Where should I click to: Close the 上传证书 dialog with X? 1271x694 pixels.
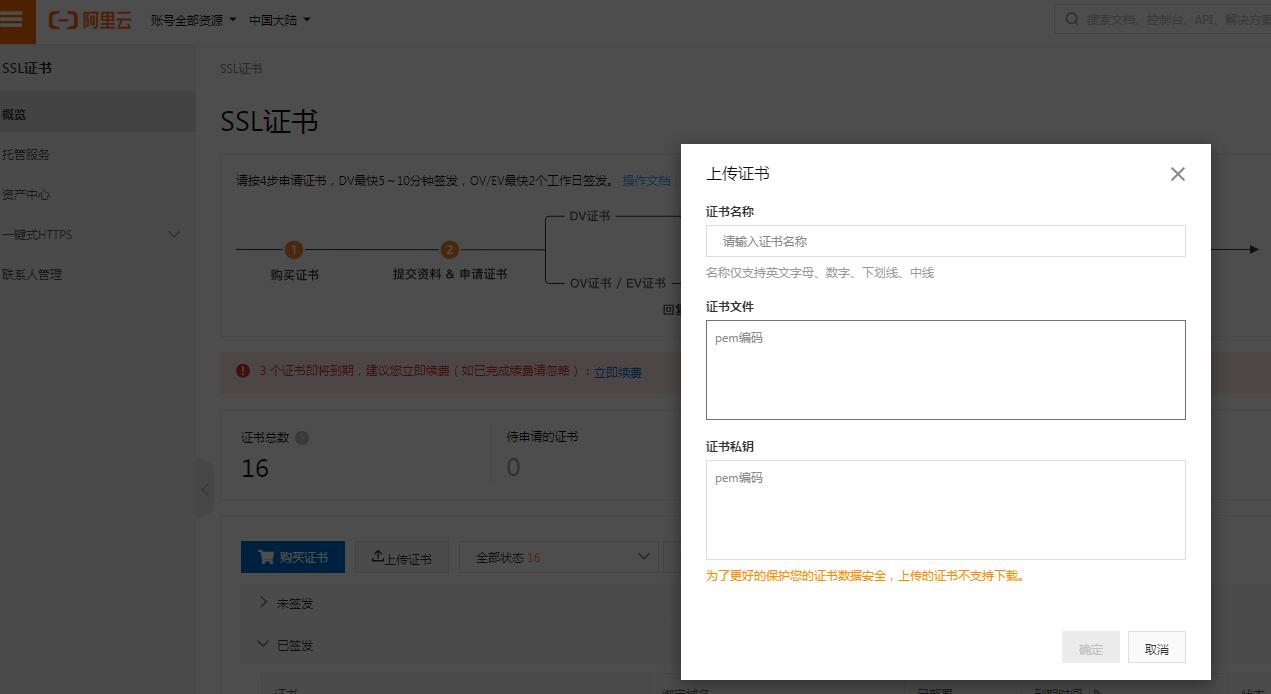(1177, 174)
